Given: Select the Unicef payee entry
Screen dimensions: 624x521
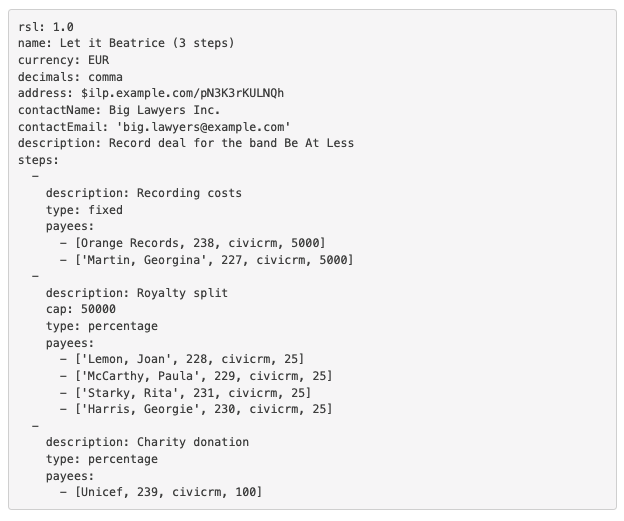Looking at the screenshot, I should click(x=168, y=492).
